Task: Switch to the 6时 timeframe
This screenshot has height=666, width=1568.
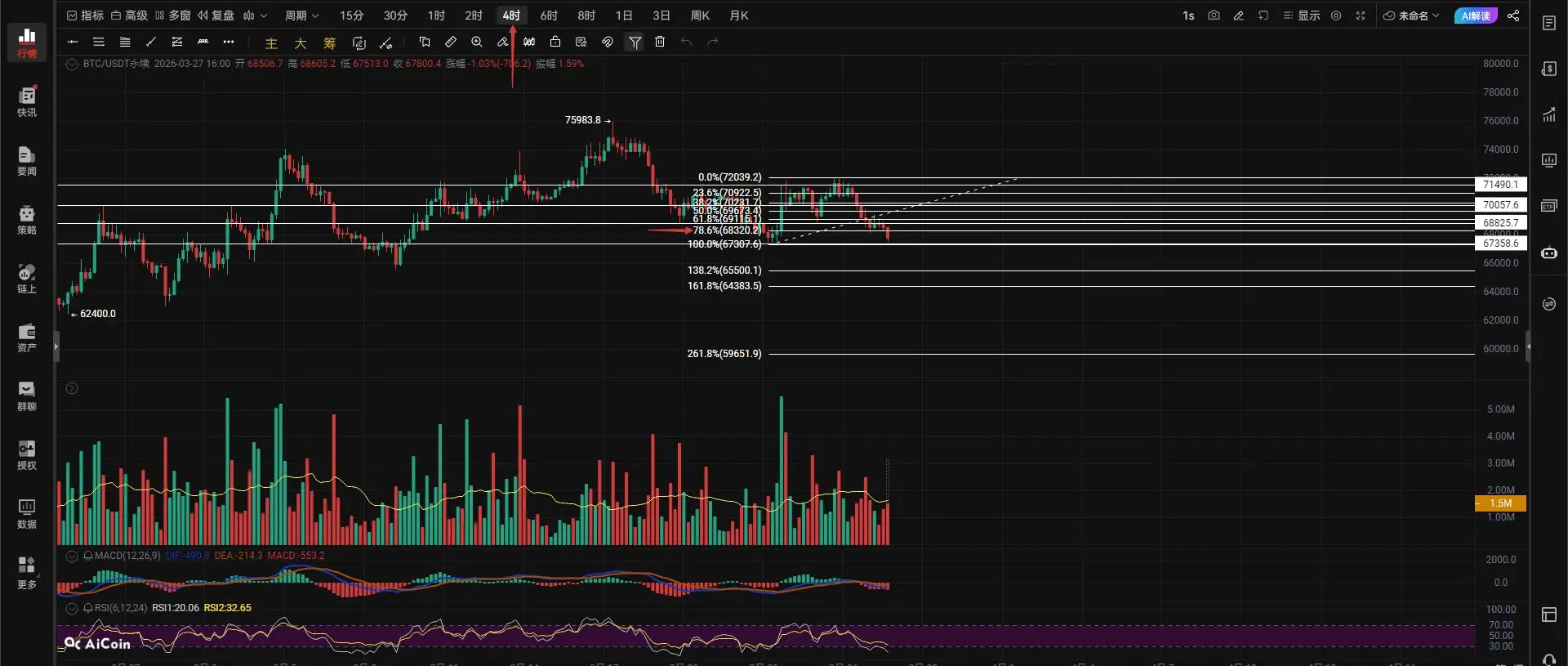Action: pos(549,16)
